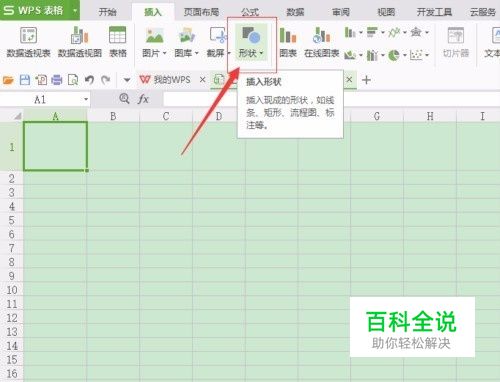Redo the last action

(x=106, y=80)
